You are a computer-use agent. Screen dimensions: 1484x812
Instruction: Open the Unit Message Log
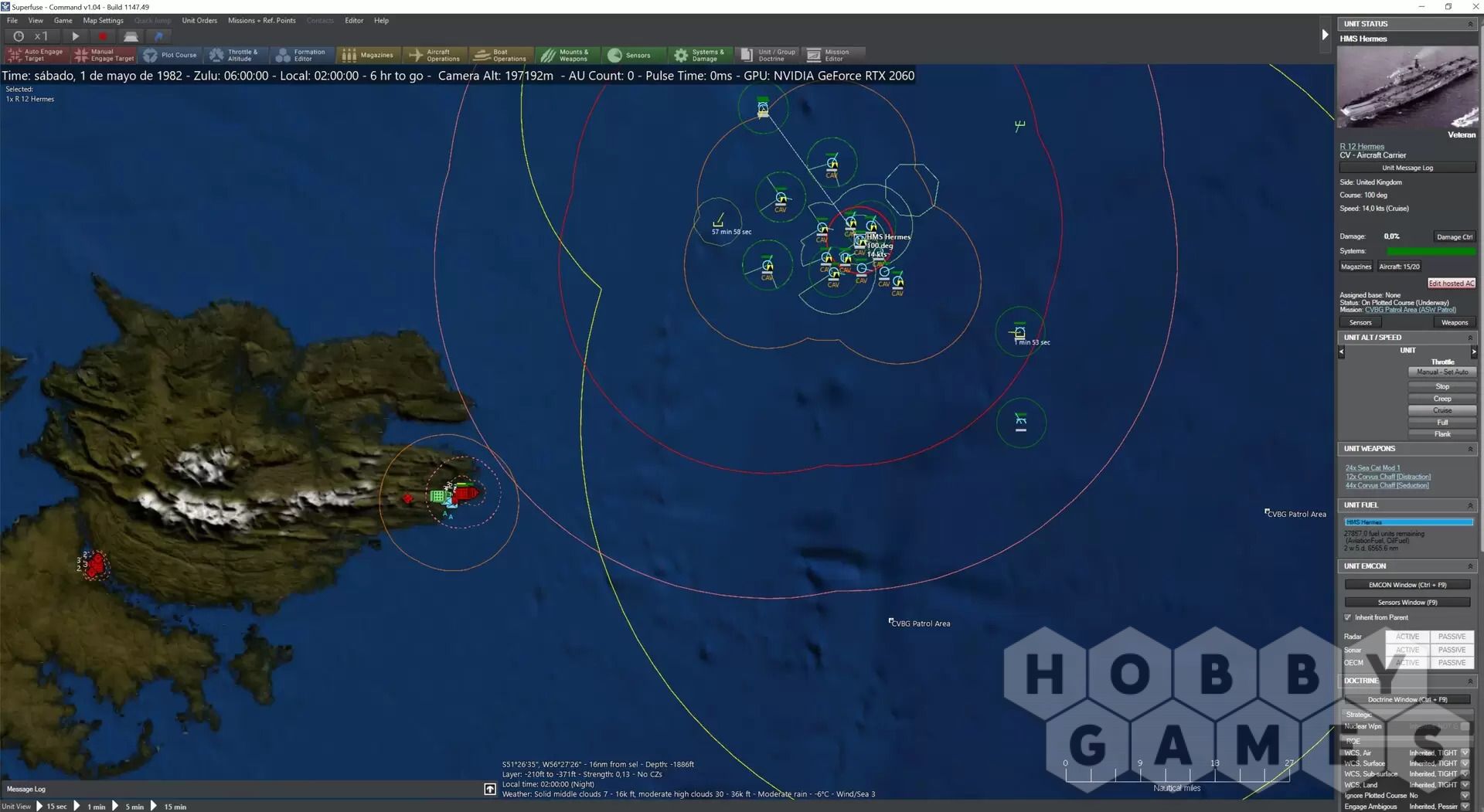(1407, 168)
